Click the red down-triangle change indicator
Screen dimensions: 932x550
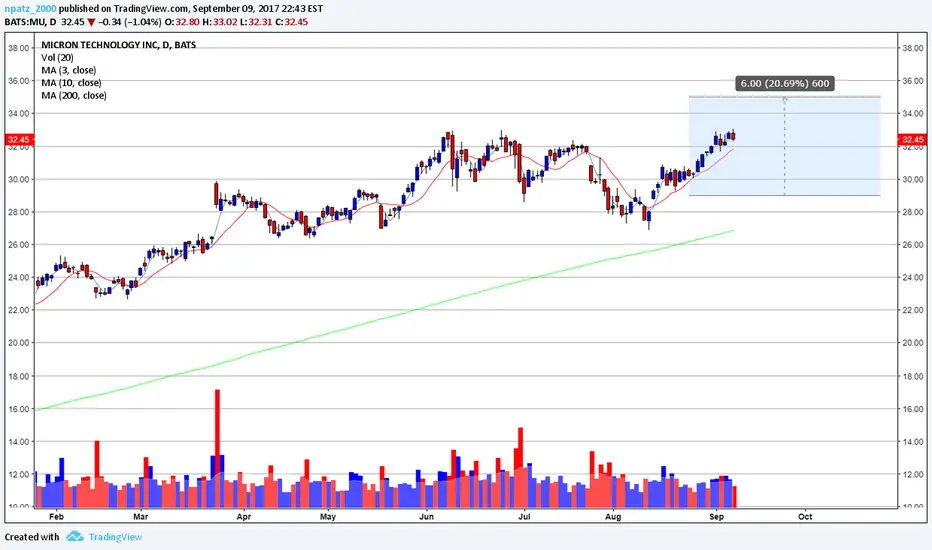click(91, 22)
